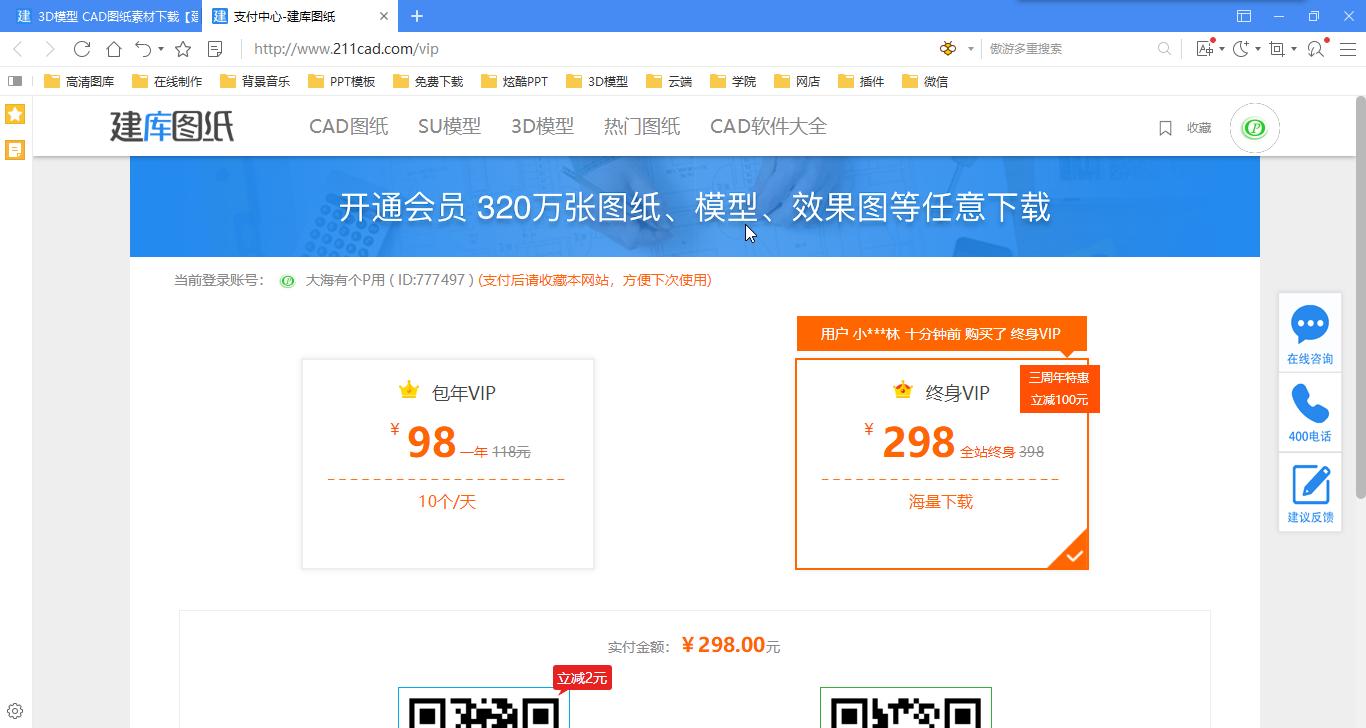The image size is (1366, 728).
Task: Click the page vertical scrollbar thumb
Action: click(x=1360, y=297)
